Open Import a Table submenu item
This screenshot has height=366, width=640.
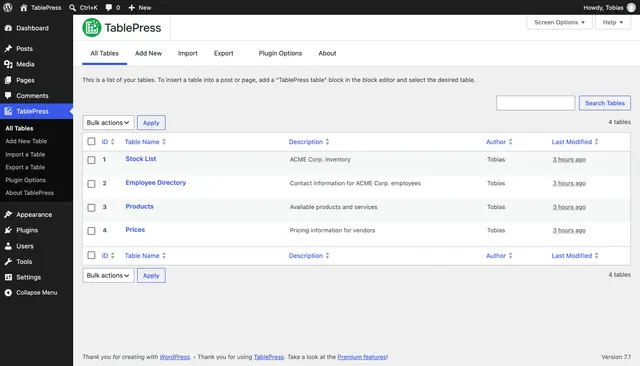(25, 154)
